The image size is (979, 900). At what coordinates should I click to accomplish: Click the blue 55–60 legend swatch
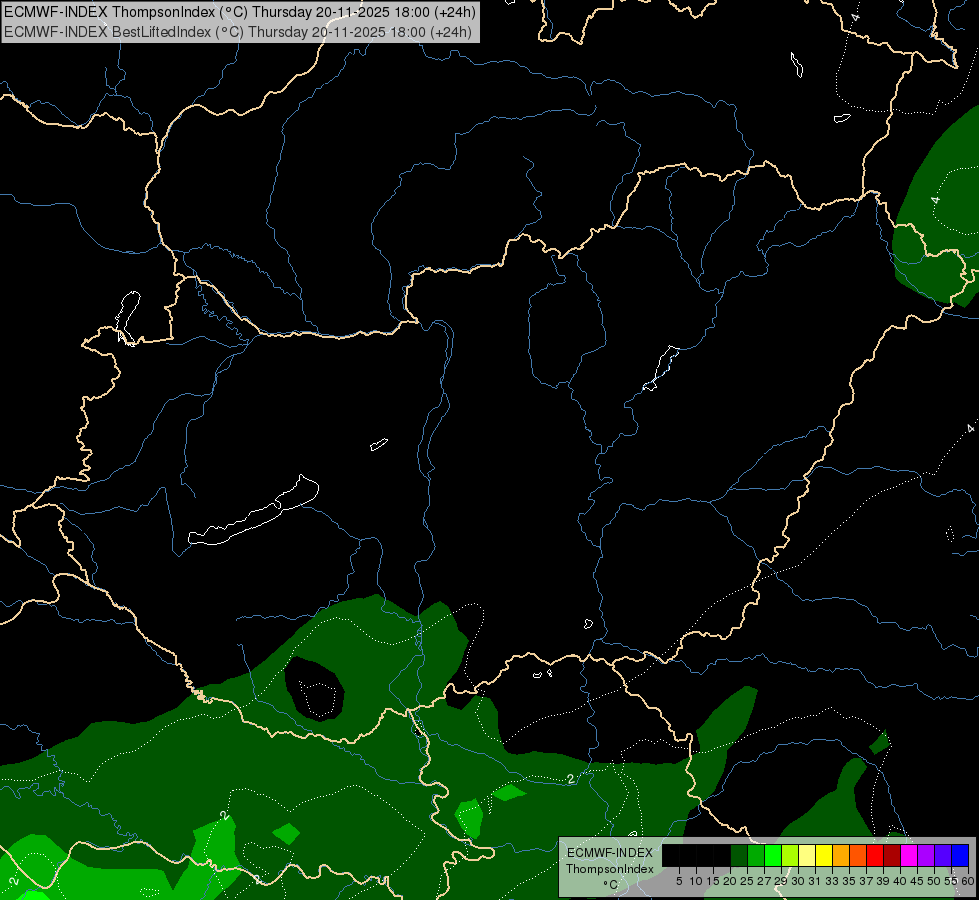(x=960, y=855)
